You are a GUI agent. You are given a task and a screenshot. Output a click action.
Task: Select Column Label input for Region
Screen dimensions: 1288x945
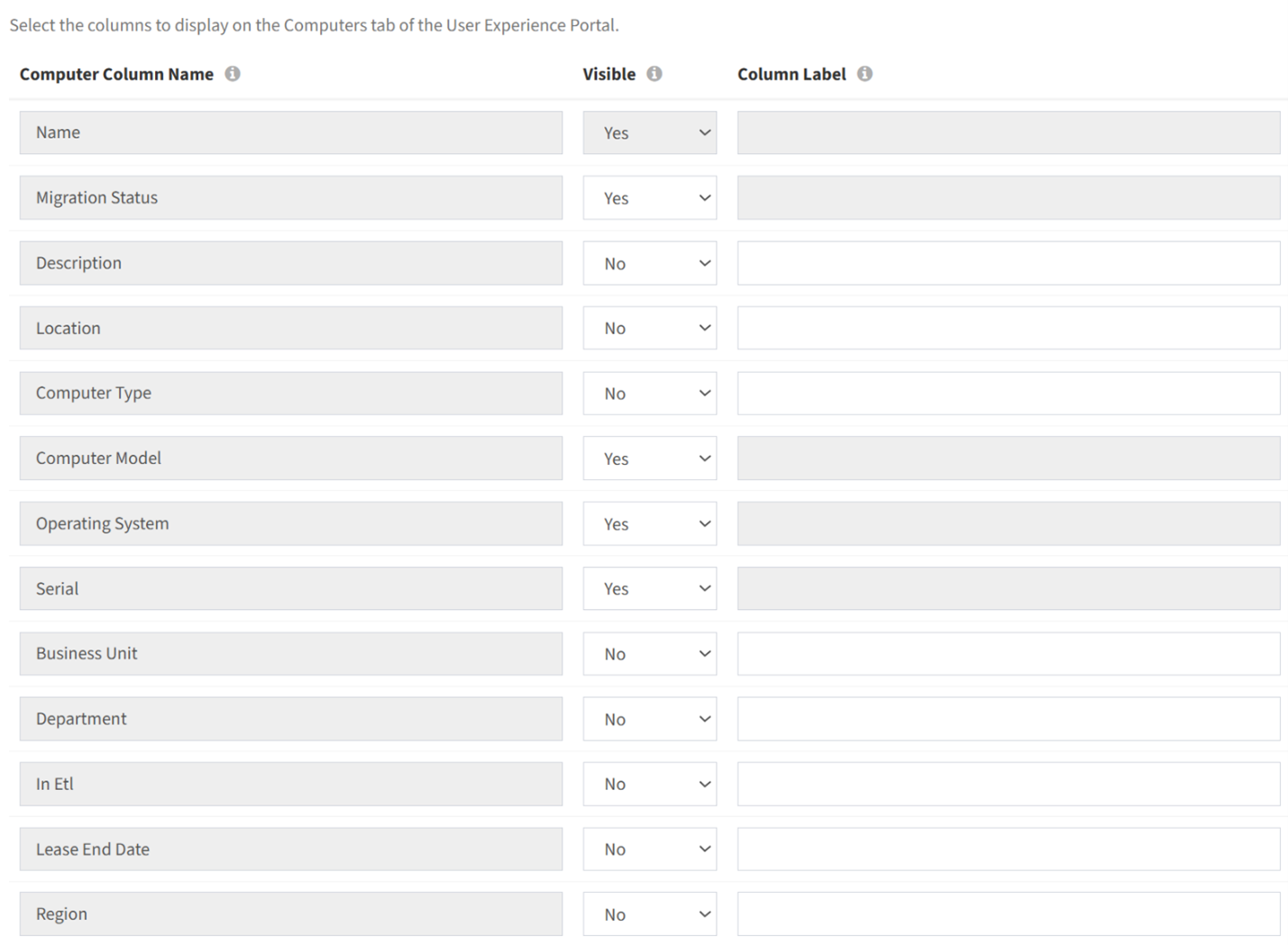click(x=1009, y=913)
